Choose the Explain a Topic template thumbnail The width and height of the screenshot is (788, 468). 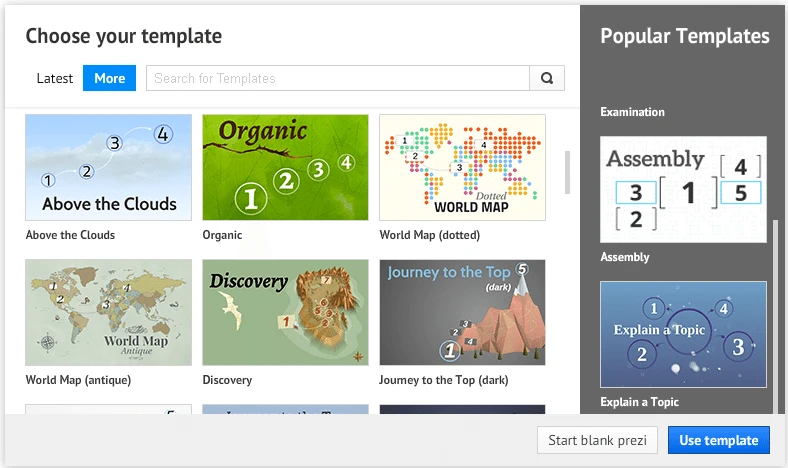pyautogui.click(x=683, y=334)
